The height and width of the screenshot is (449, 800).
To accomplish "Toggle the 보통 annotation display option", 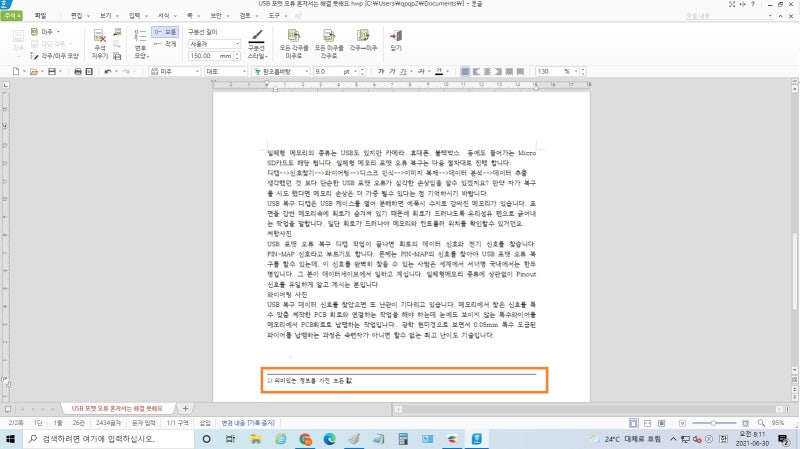I will pos(165,32).
